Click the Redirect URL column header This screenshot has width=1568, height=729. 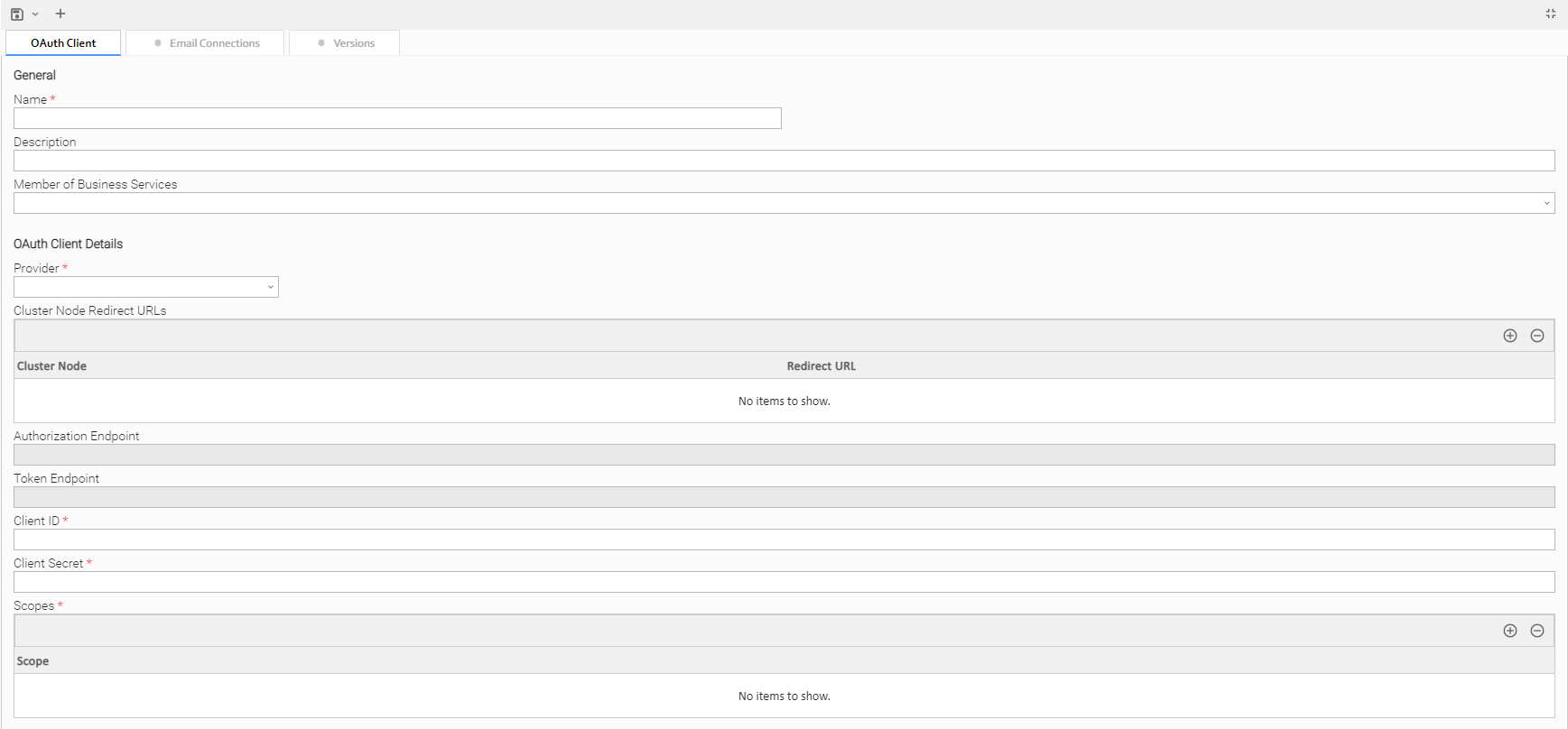(x=821, y=366)
